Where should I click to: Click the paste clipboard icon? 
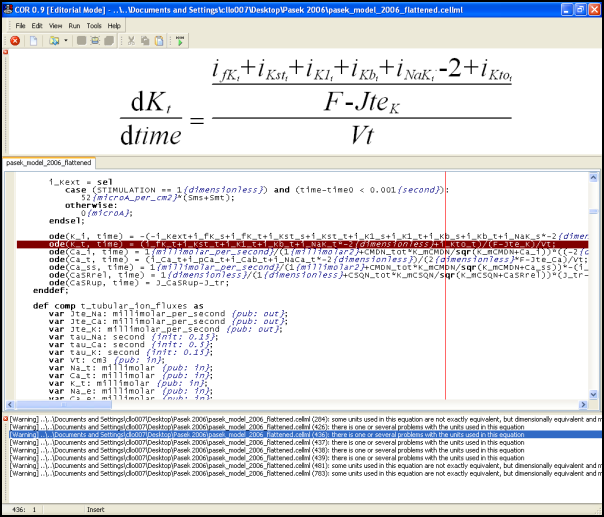pos(159,40)
